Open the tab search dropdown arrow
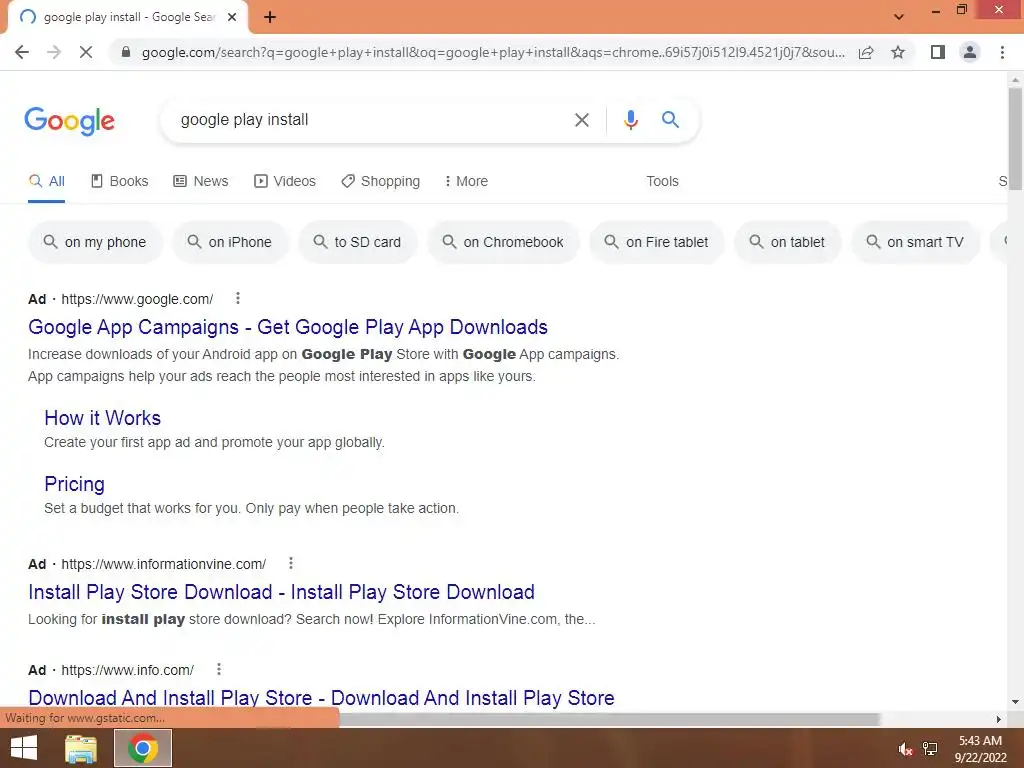 [x=899, y=17]
